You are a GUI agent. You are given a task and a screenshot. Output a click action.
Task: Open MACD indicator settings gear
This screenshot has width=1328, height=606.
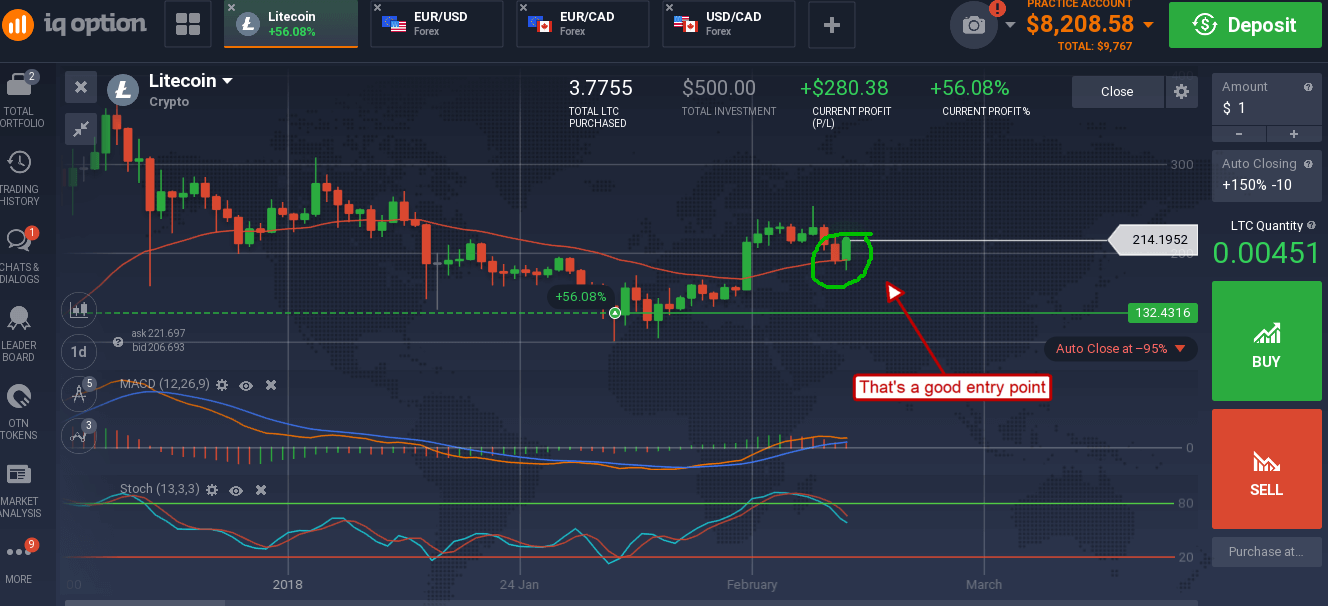pyautogui.click(x=222, y=384)
